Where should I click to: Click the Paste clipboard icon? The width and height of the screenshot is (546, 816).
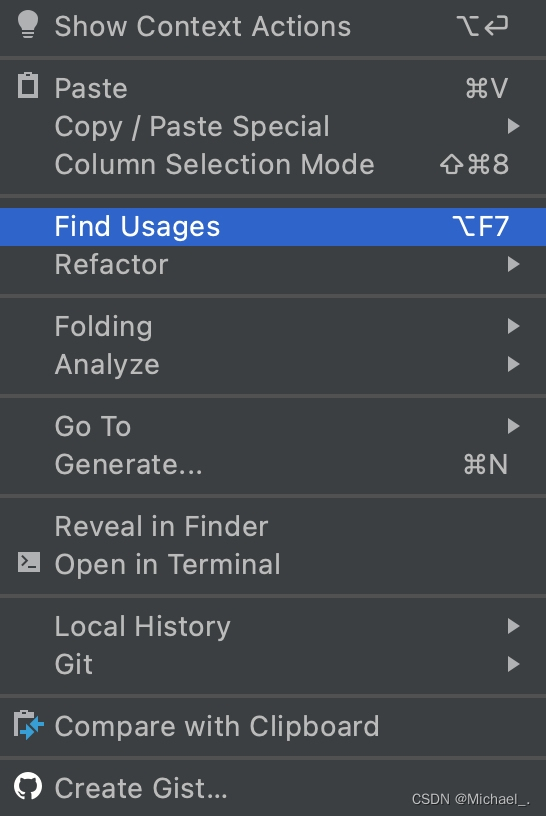[28, 85]
